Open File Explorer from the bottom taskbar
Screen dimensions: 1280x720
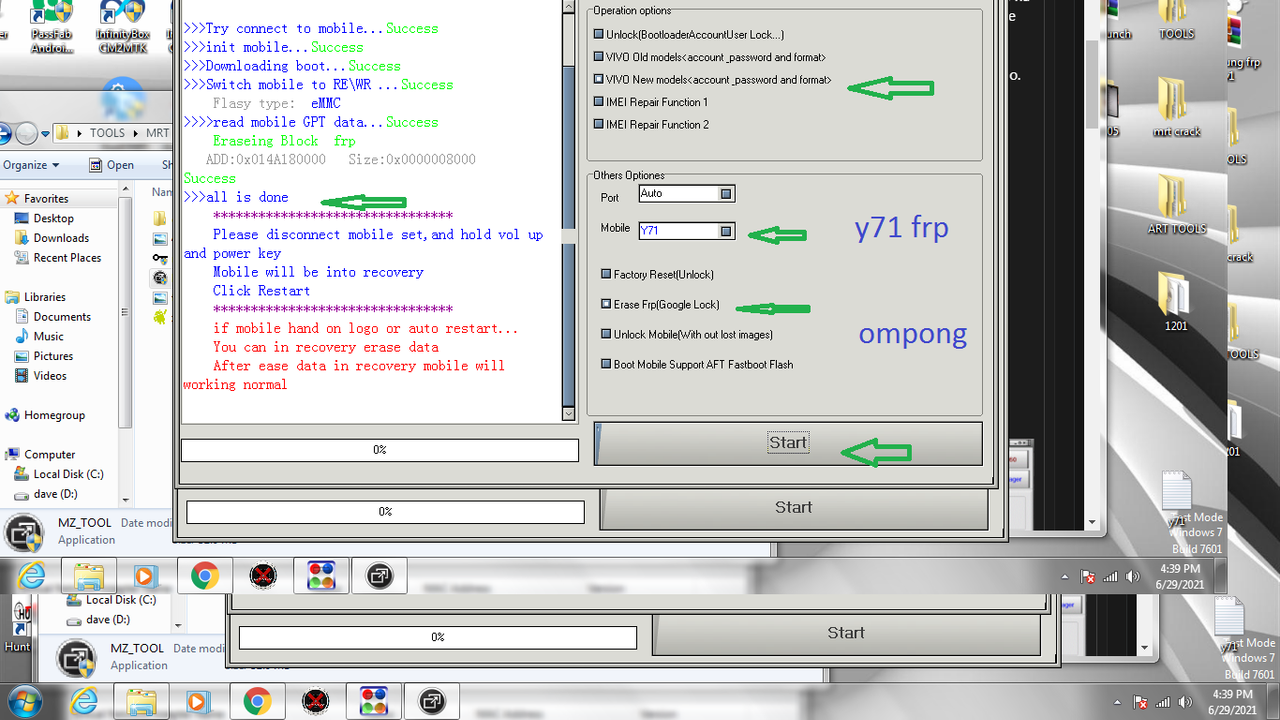pyautogui.click(x=142, y=700)
